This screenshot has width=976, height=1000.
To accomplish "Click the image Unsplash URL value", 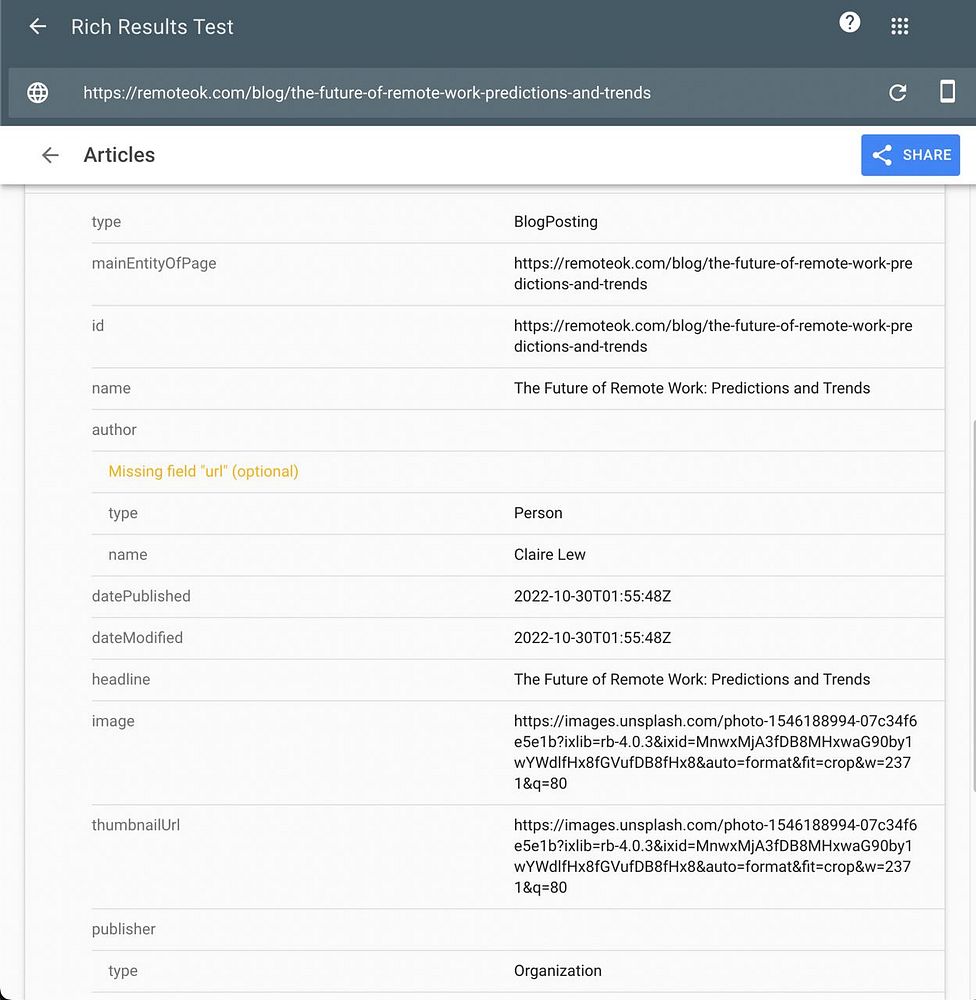I will tap(715, 752).
